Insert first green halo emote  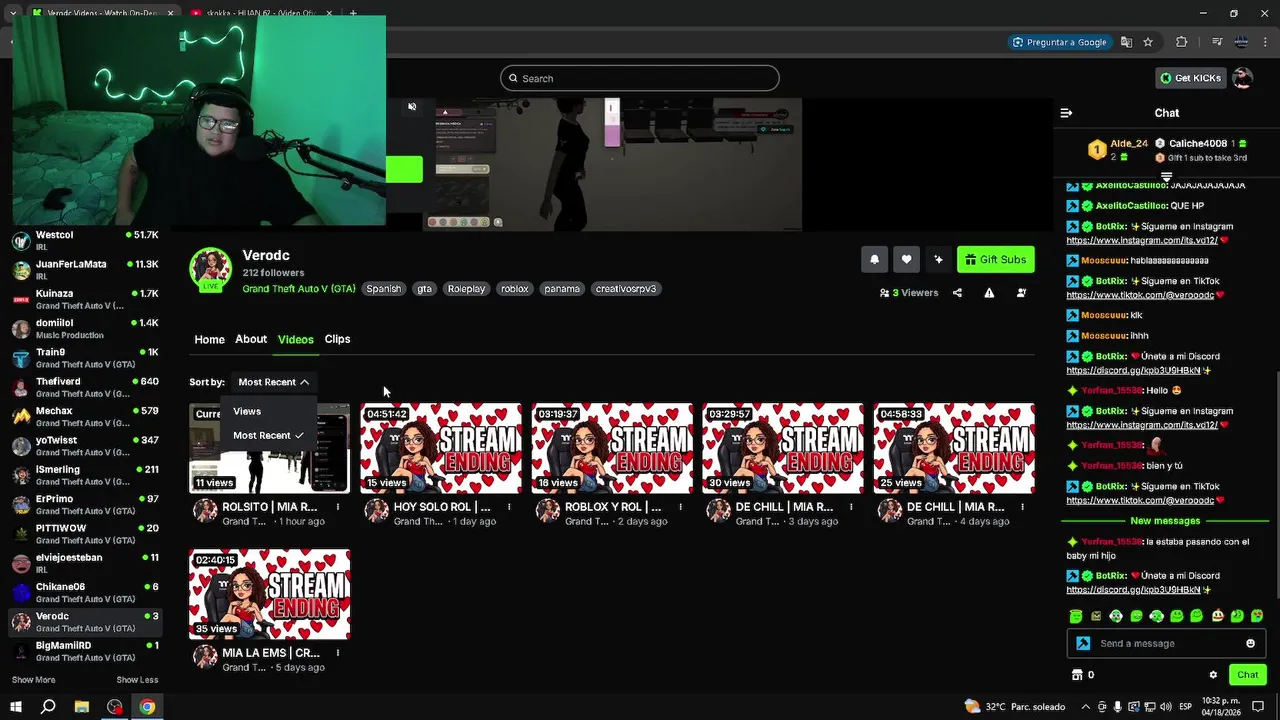(1076, 616)
